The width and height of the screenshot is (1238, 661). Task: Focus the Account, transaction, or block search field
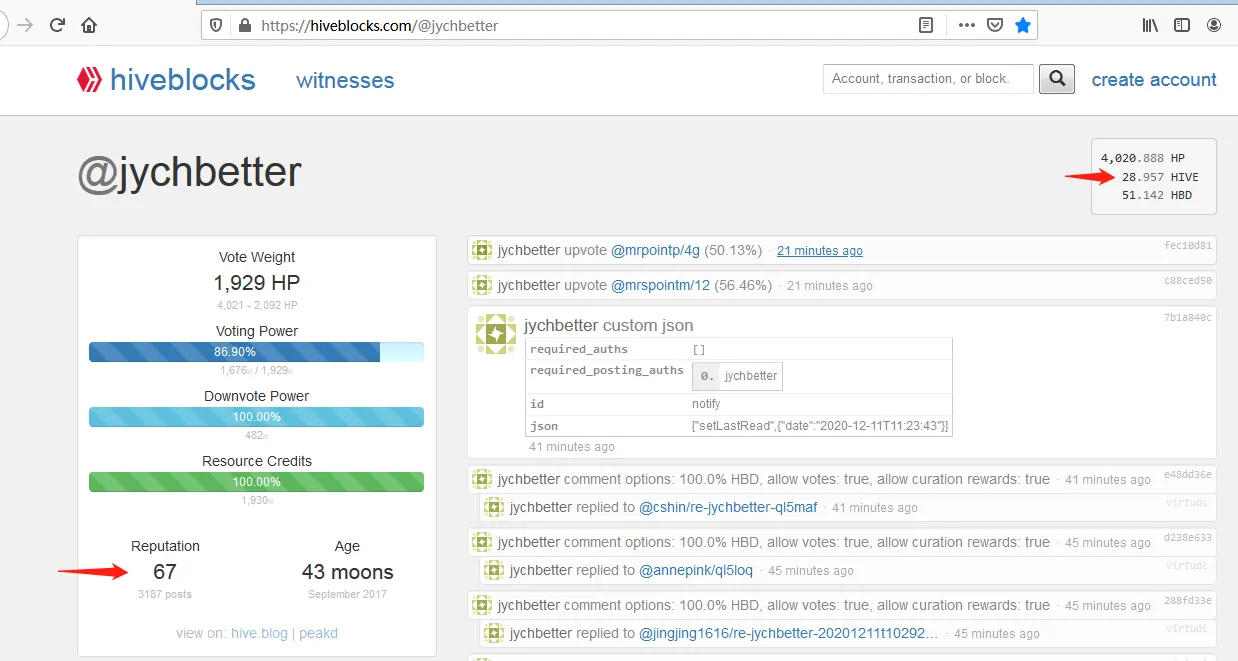(x=928, y=79)
